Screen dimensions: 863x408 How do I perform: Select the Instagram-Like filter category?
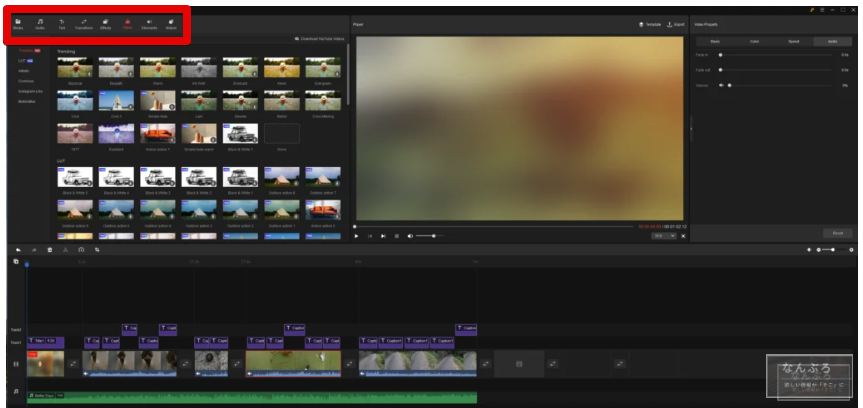tap(30, 91)
